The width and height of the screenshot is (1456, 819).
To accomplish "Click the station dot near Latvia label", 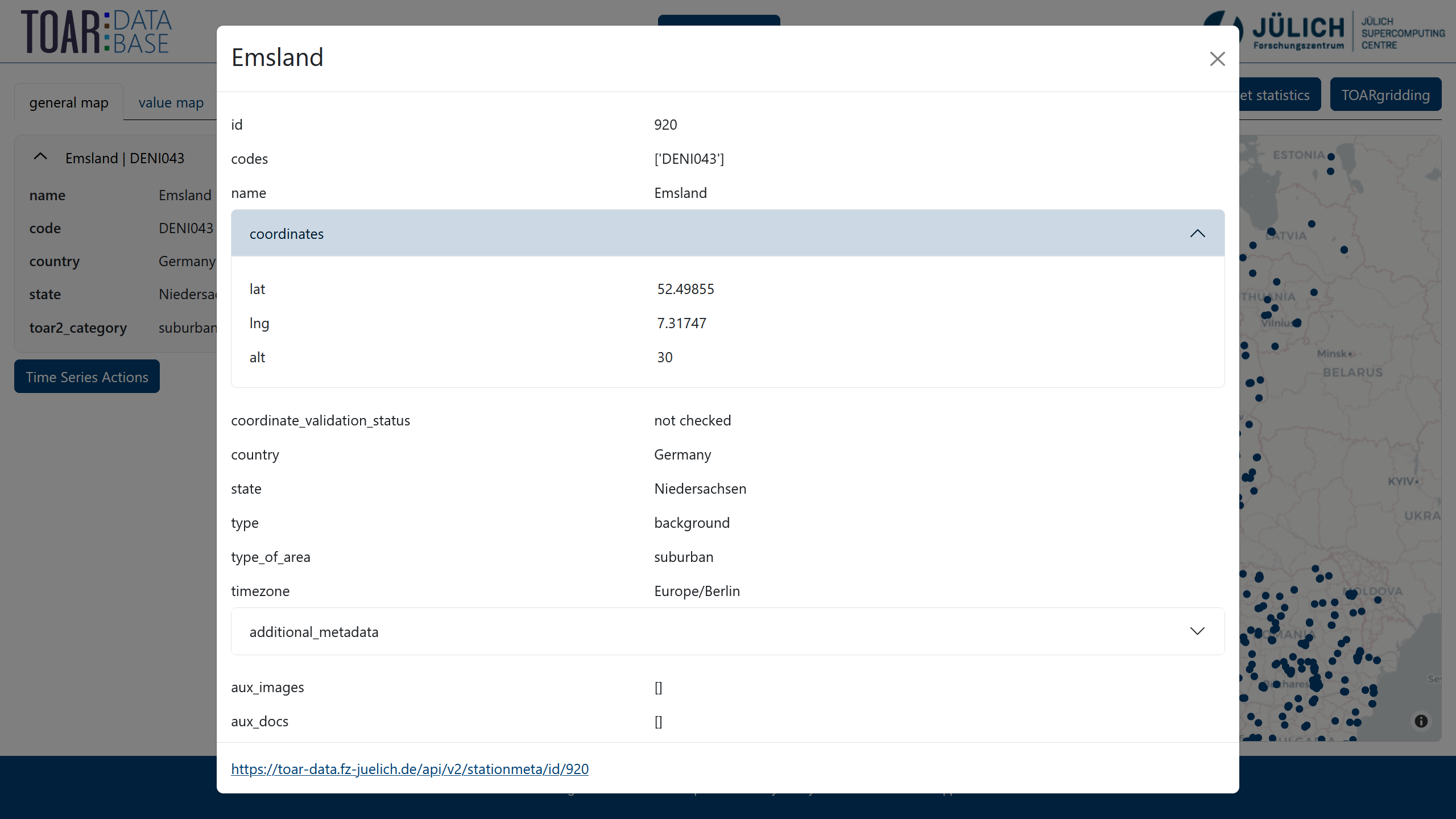I will [1271, 231].
